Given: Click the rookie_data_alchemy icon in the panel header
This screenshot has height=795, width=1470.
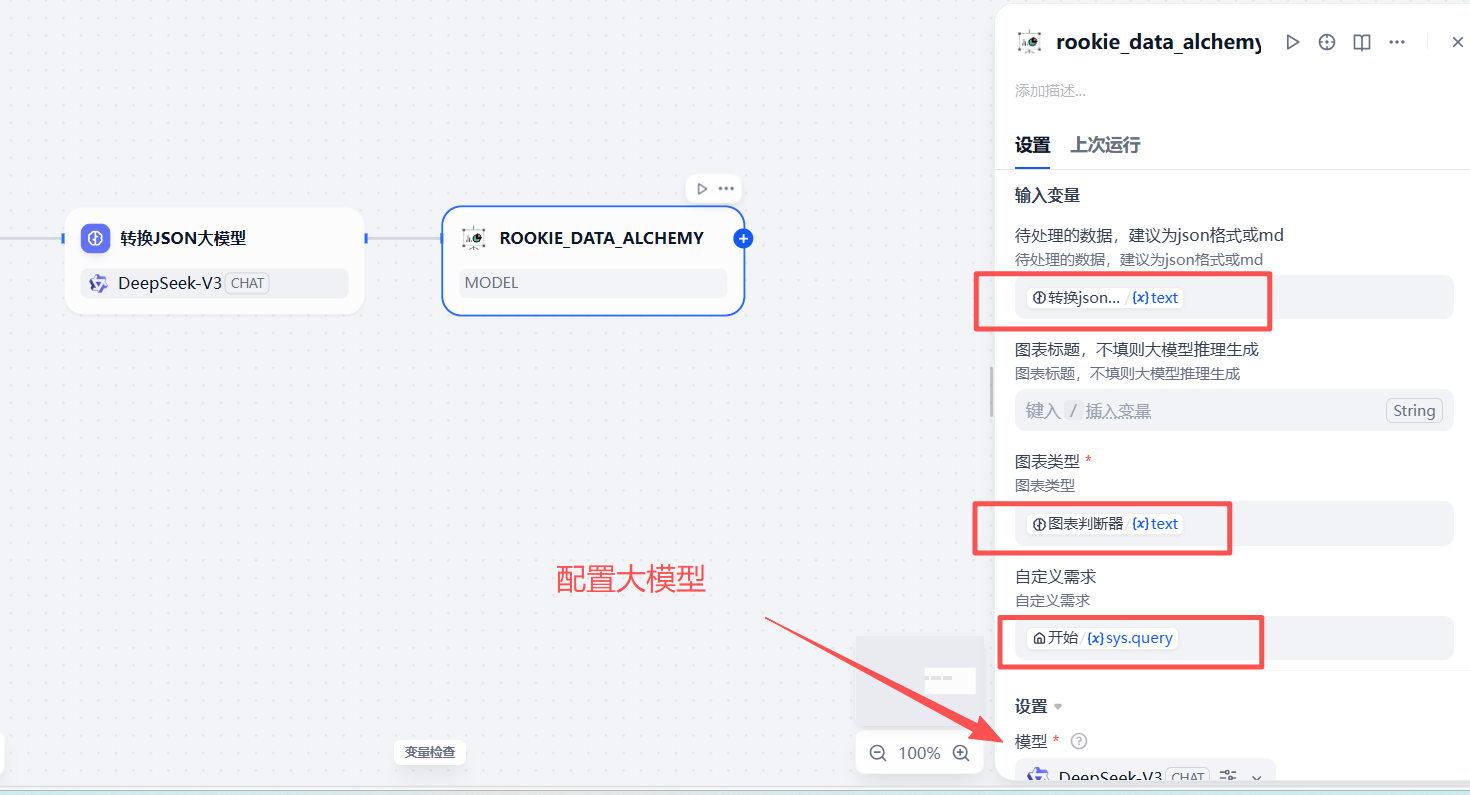Looking at the screenshot, I should (x=1029, y=42).
